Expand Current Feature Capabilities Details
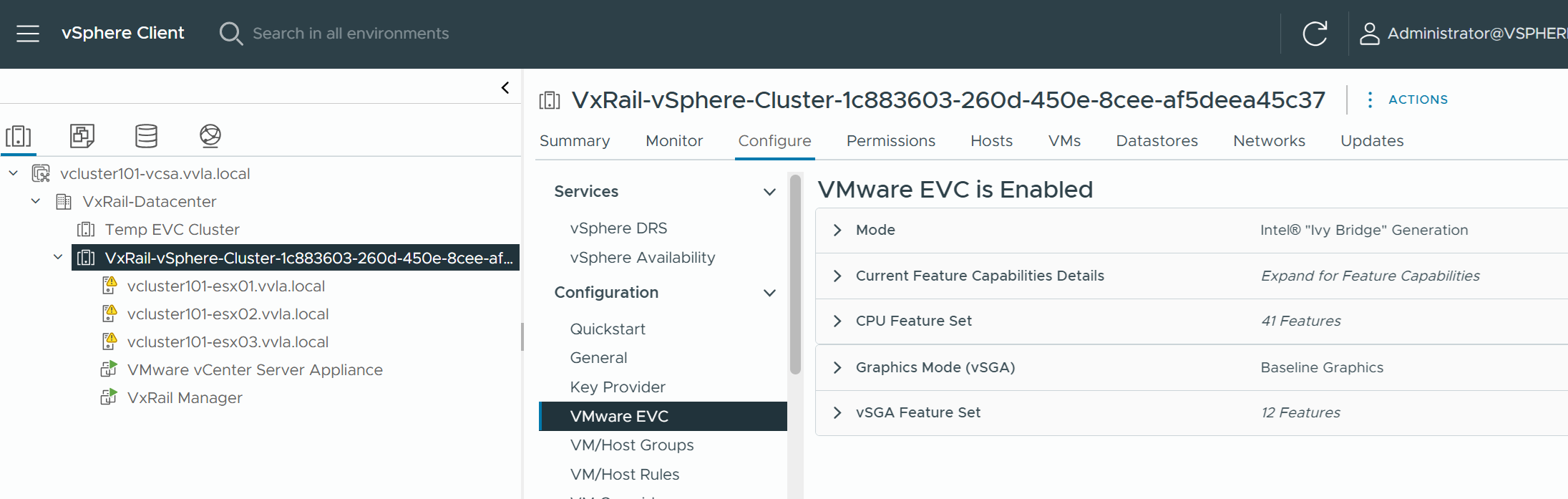 pos(837,276)
